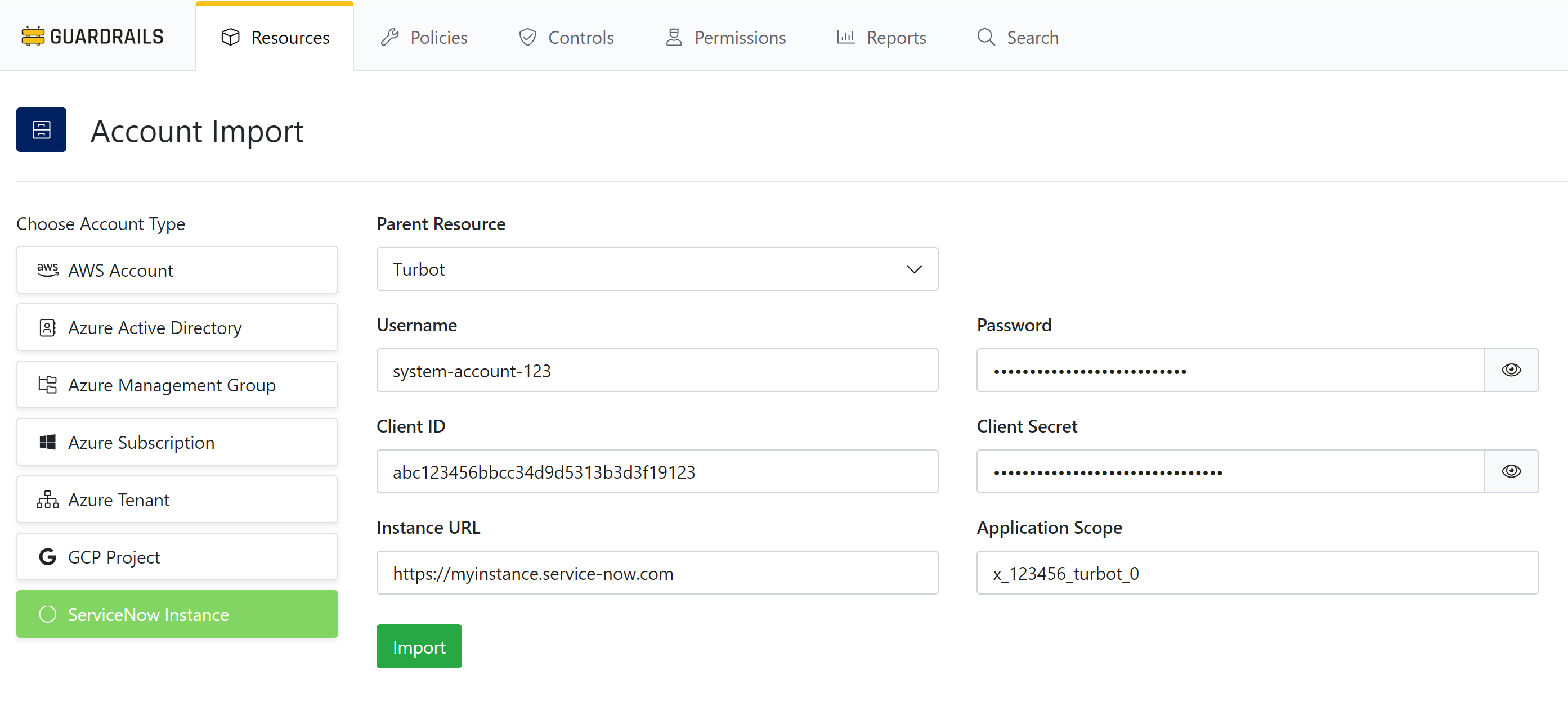Choose the Azure Tenant account type
Viewport: 1568px width, 702px height.
pyautogui.click(x=177, y=499)
